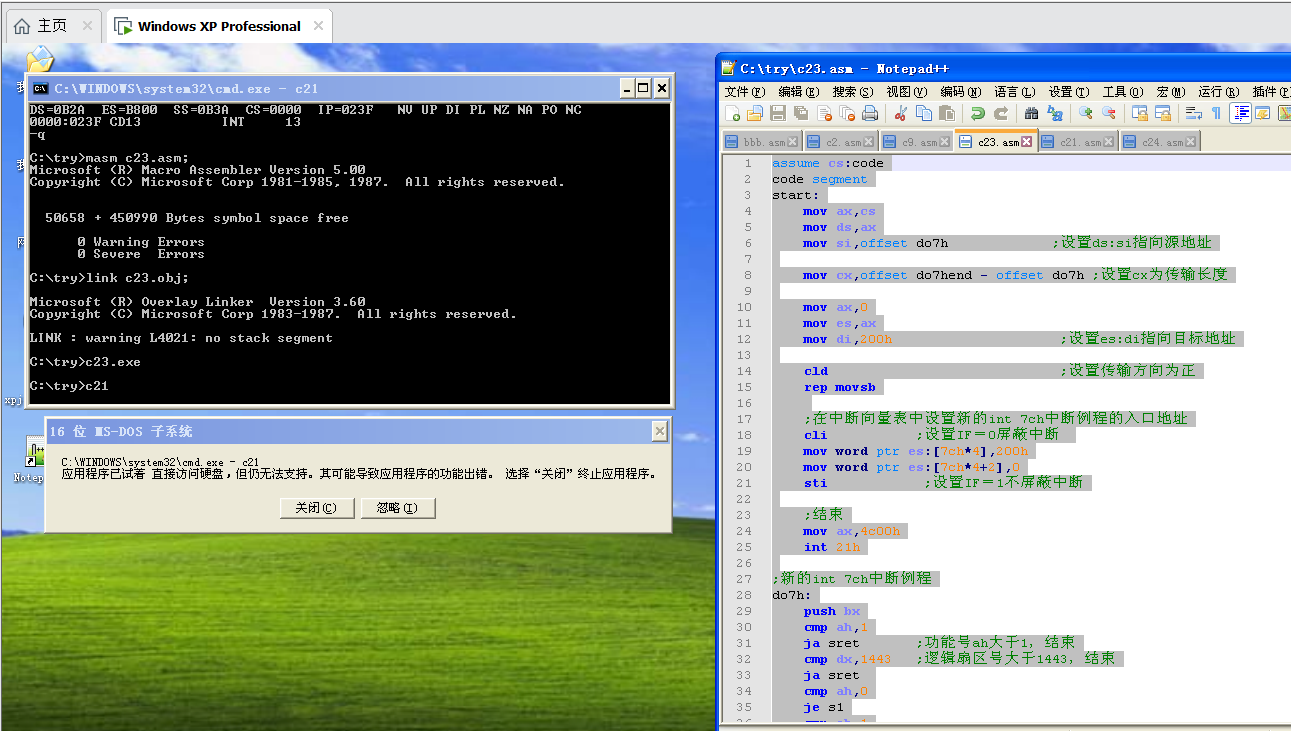Open the 文件(F) menu

[x=743, y=91]
